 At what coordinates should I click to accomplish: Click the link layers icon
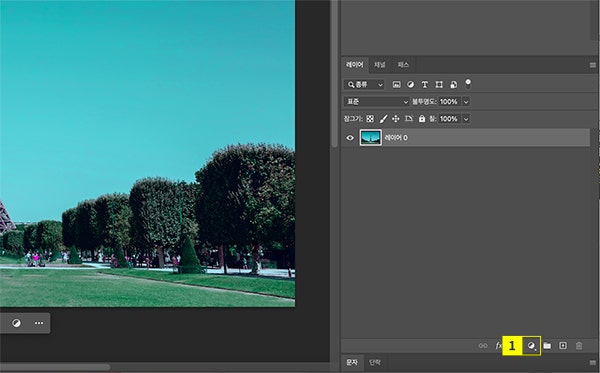(483, 346)
